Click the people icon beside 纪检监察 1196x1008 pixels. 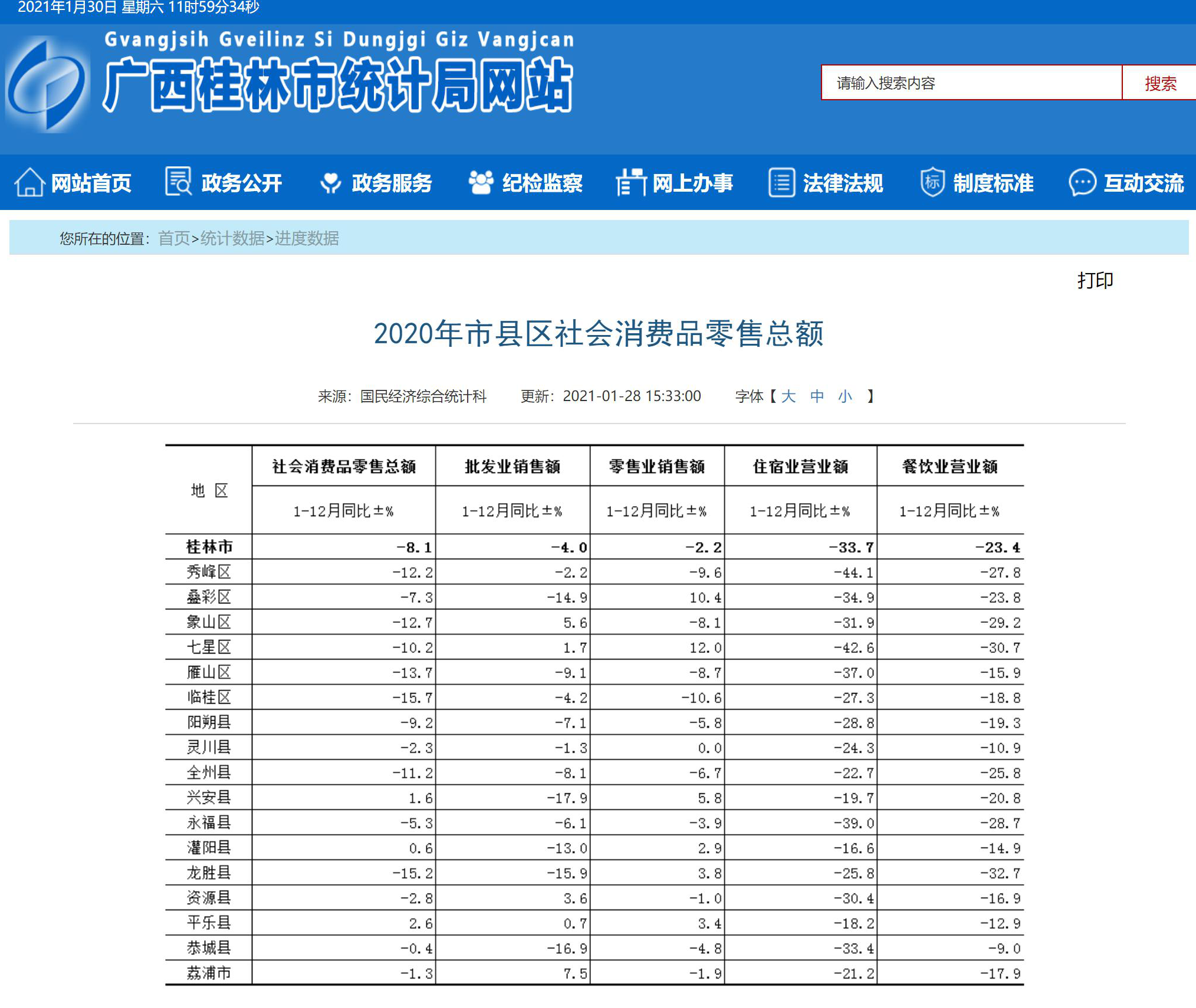481,182
